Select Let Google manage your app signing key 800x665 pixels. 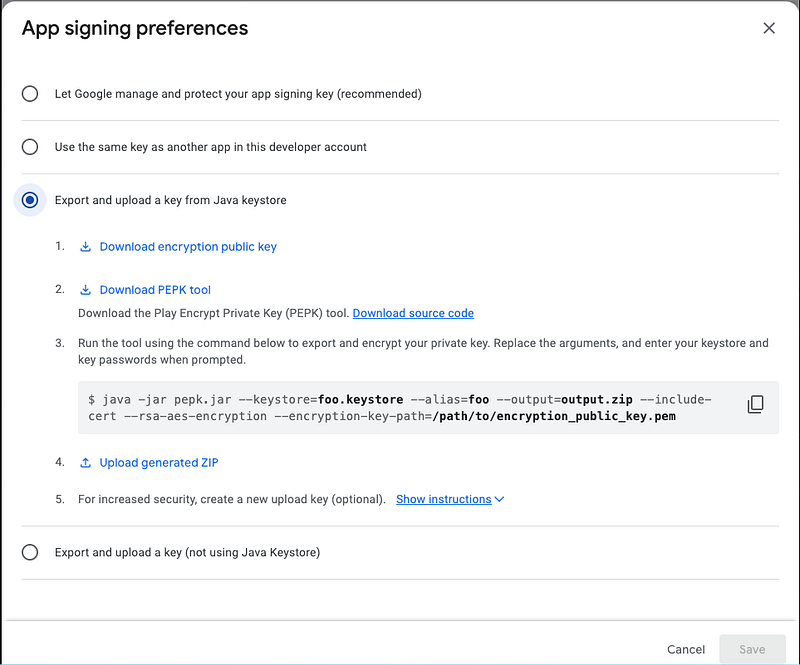[30, 94]
